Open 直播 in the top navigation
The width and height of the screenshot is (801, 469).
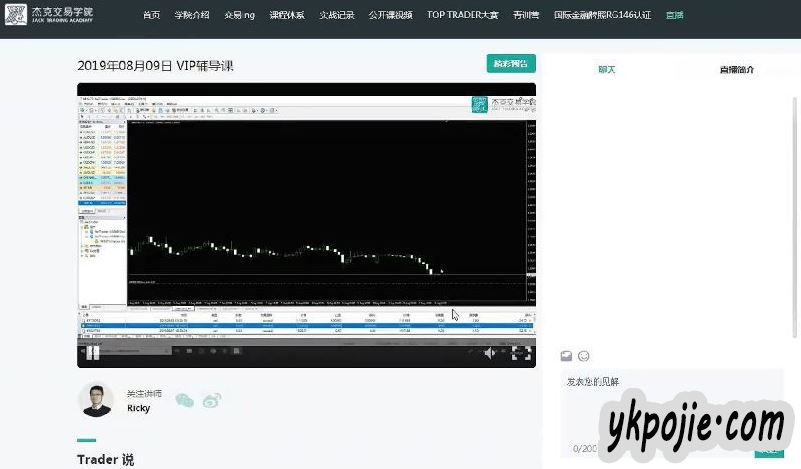click(675, 15)
